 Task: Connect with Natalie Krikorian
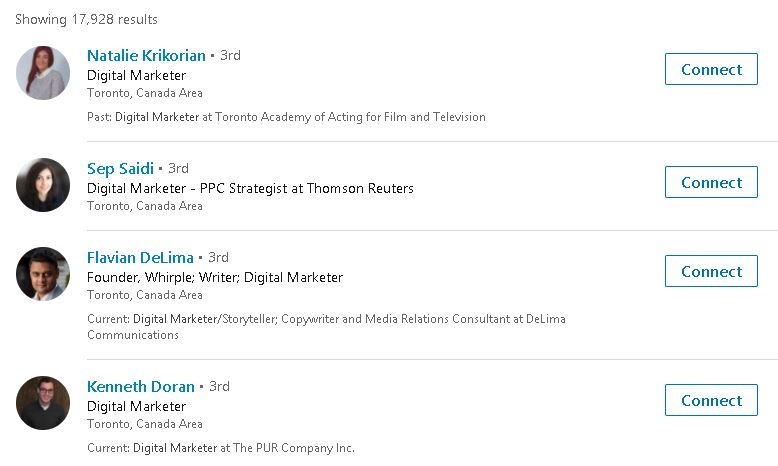click(711, 70)
